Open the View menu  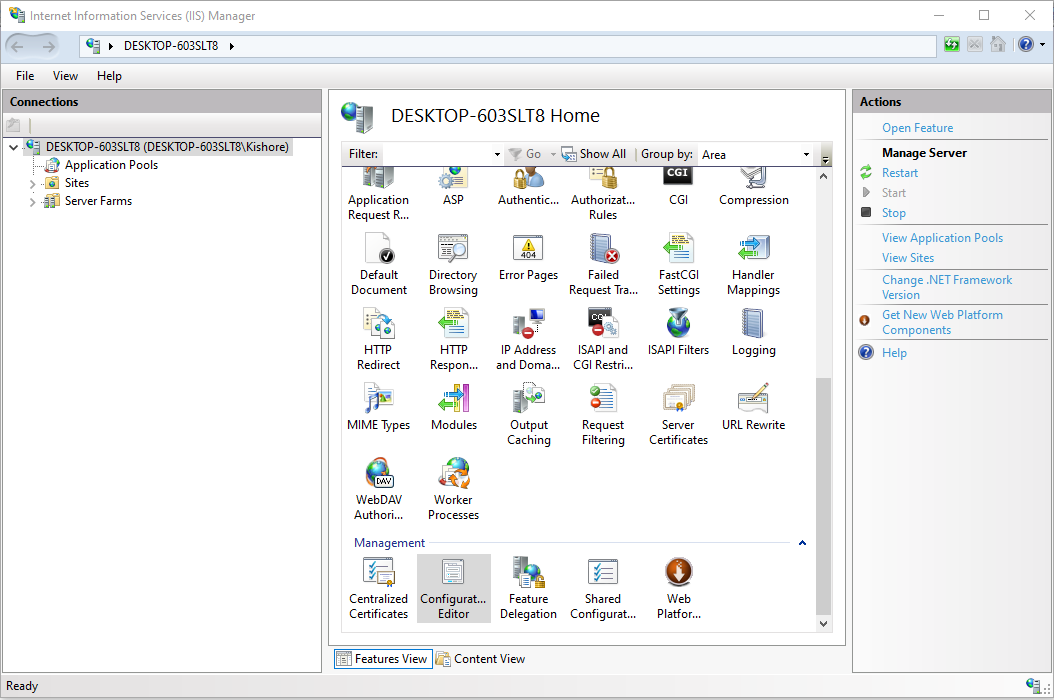point(65,76)
